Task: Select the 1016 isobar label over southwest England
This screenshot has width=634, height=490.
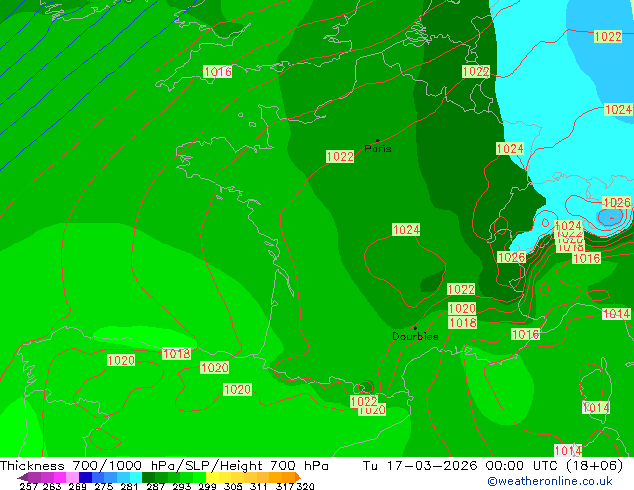Action: coord(218,72)
